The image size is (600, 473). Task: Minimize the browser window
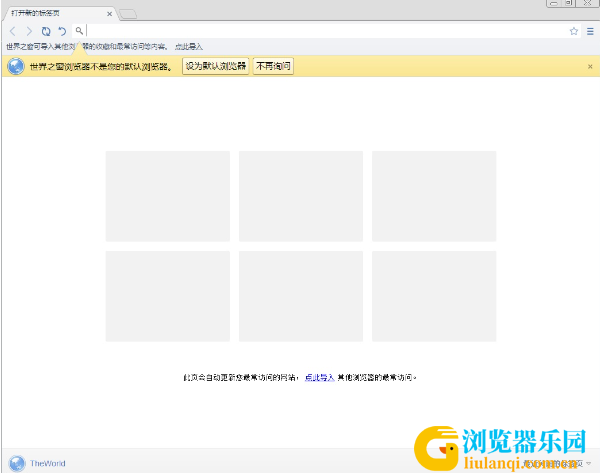pyautogui.click(x=554, y=3)
